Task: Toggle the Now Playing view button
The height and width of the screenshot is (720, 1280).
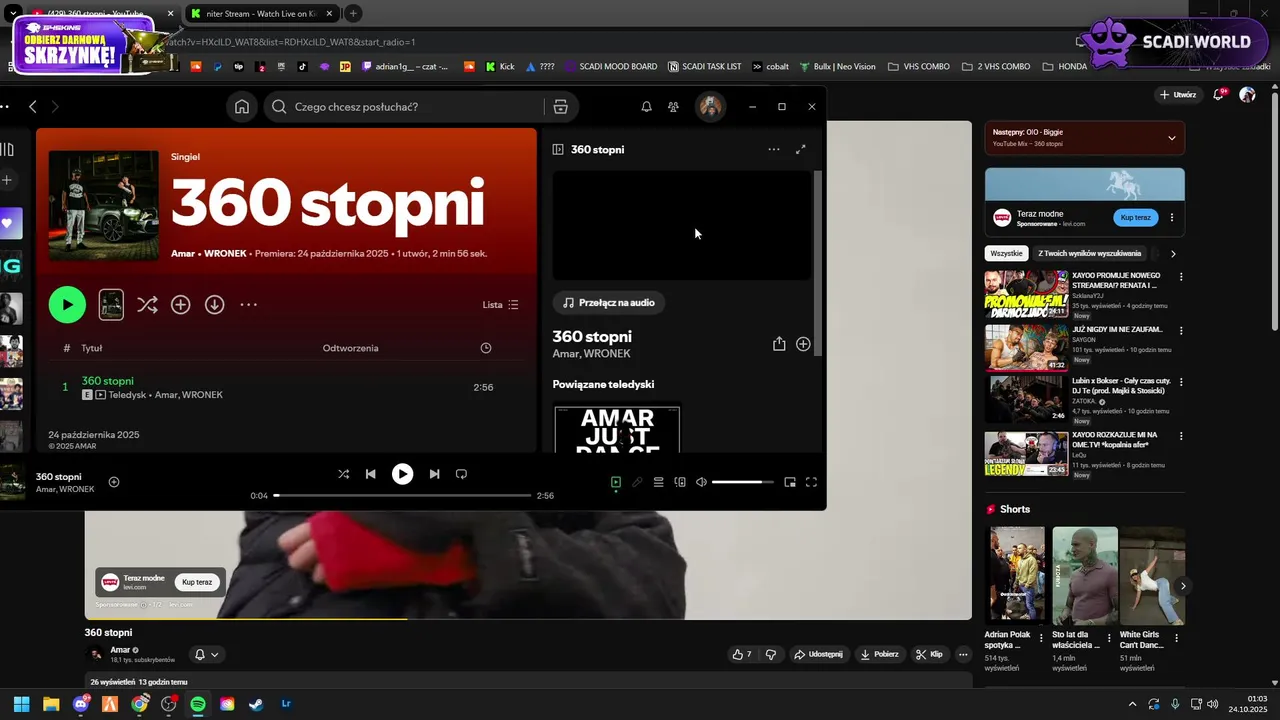Action: tap(616, 482)
